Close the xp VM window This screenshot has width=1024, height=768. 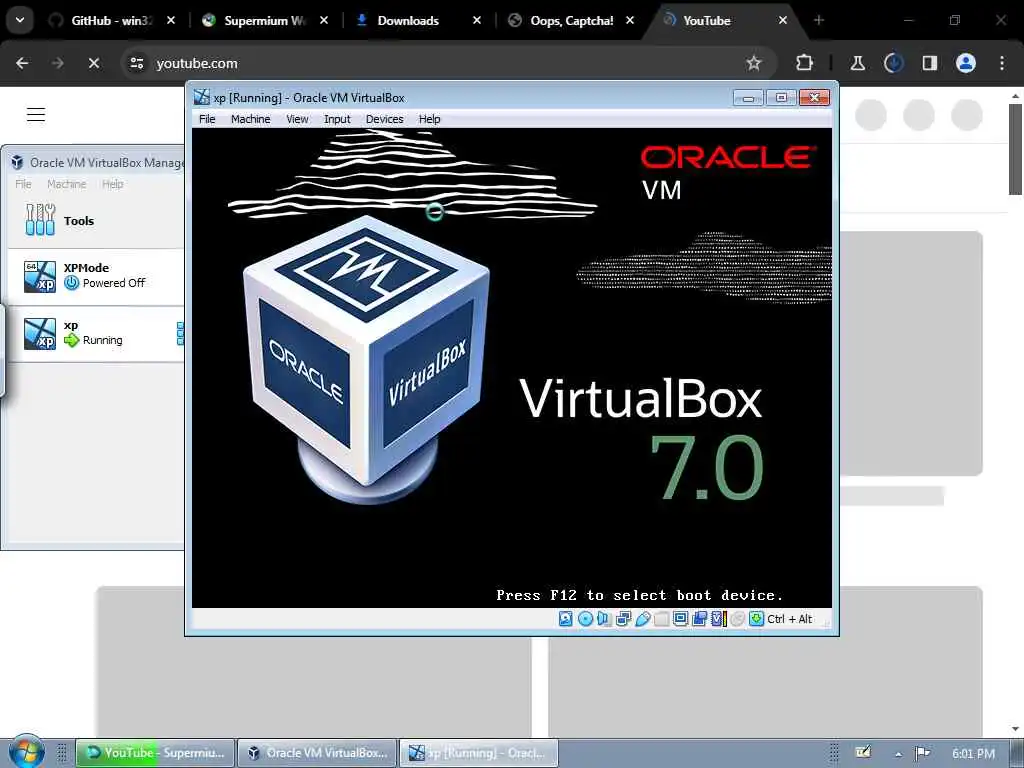[x=814, y=98]
